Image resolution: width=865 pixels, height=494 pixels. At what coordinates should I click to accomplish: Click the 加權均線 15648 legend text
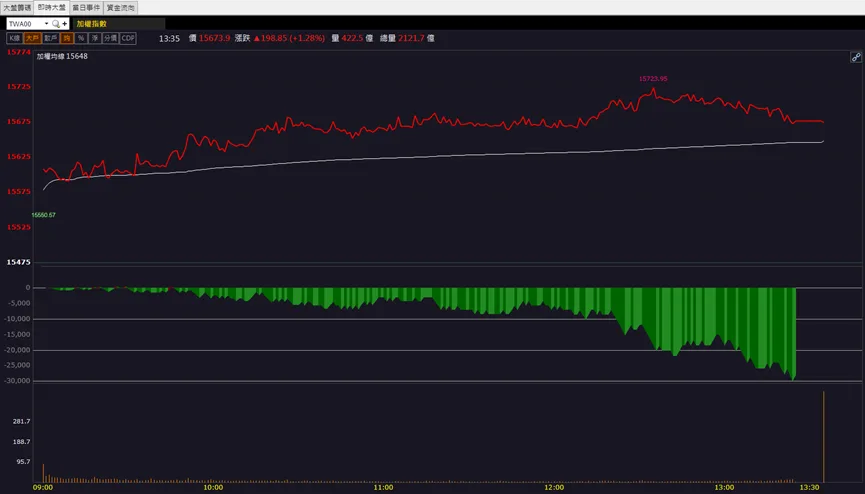pyautogui.click(x=62, y=56)
